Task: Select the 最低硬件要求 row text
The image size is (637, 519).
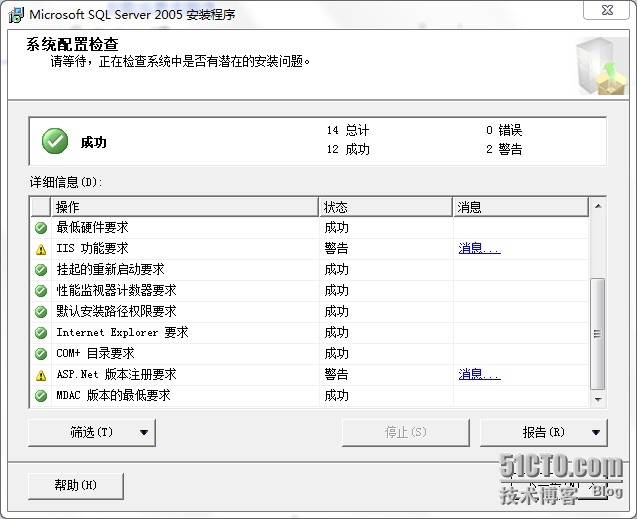Action: [x=93, y=227]
